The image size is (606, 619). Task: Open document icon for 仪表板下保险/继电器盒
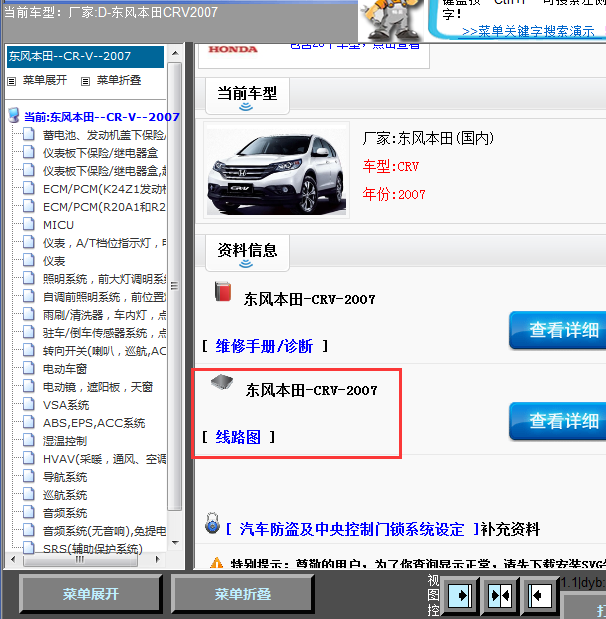[x=28, y=152]
